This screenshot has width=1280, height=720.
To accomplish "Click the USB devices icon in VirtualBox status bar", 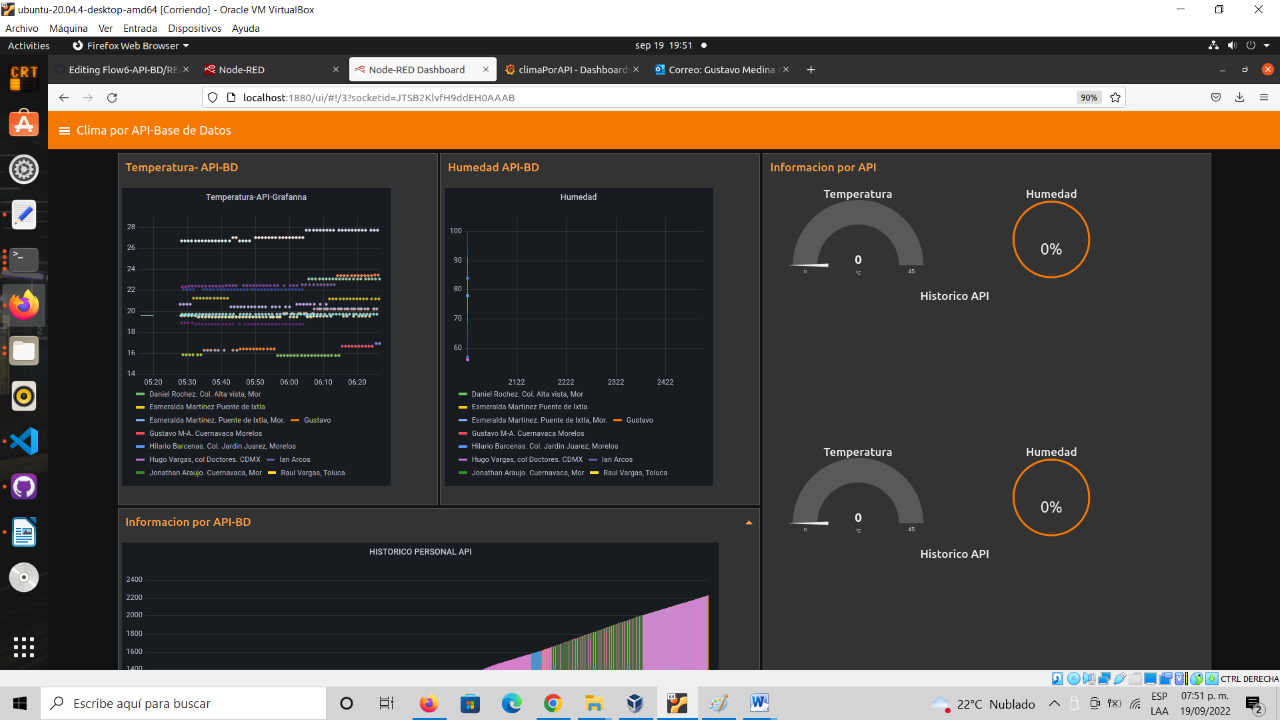I will [1120, 677].
